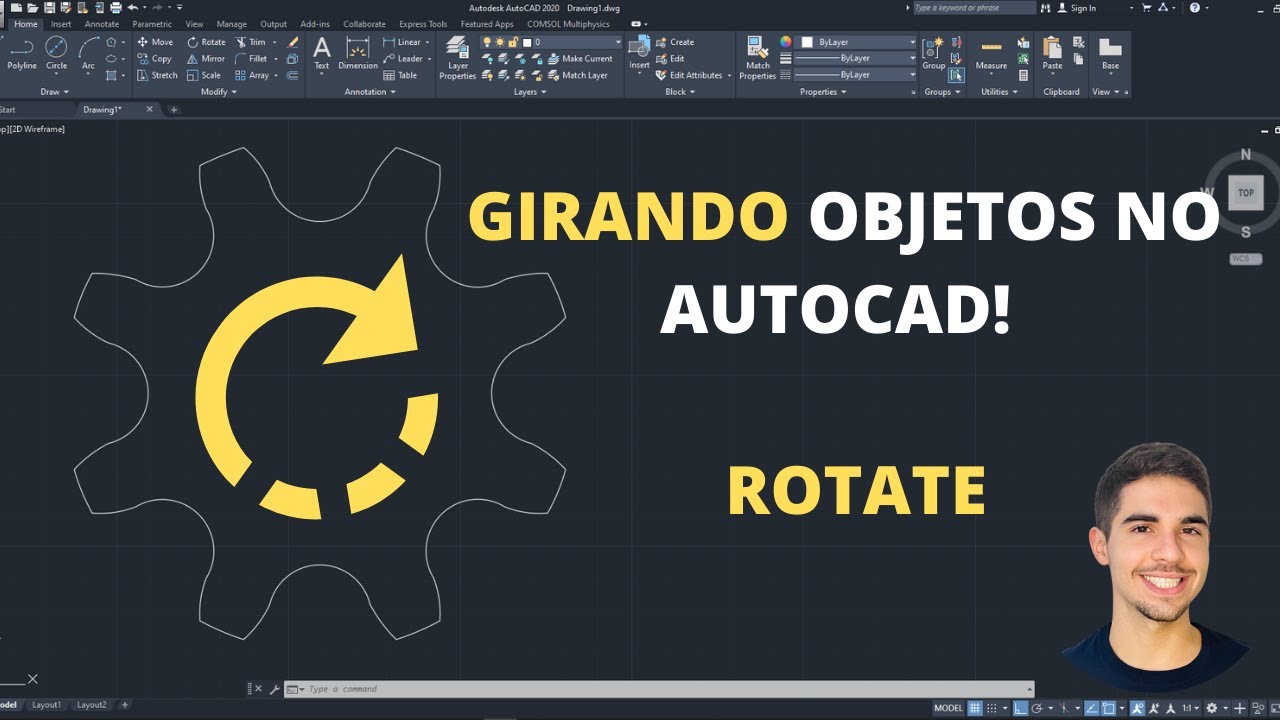Click the Paste clipboard button
This screenshot has height=720, width=1280.
coord(1052,54)
